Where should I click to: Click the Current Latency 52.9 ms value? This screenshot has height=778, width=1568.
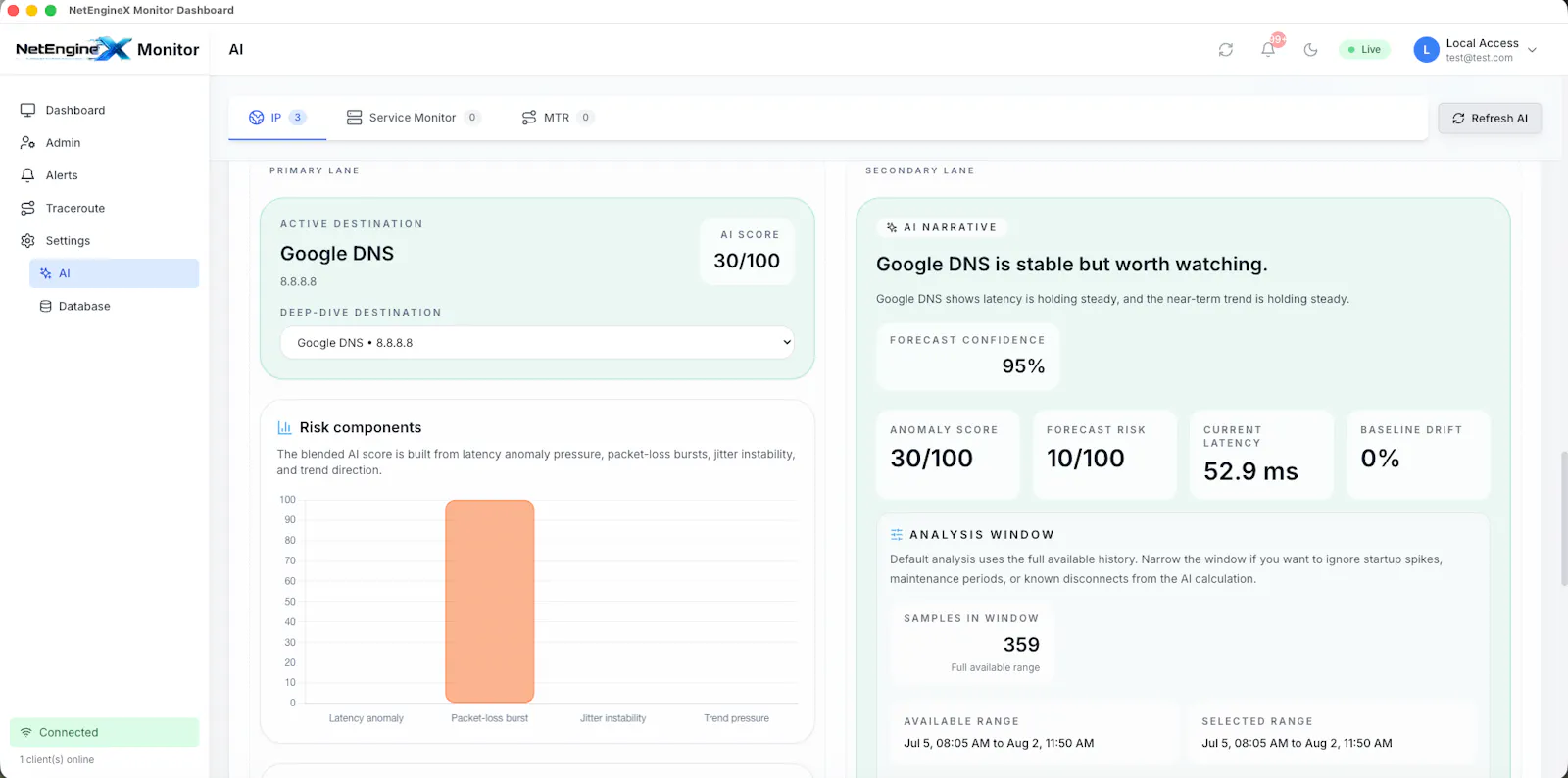(x=1250, y=472)
